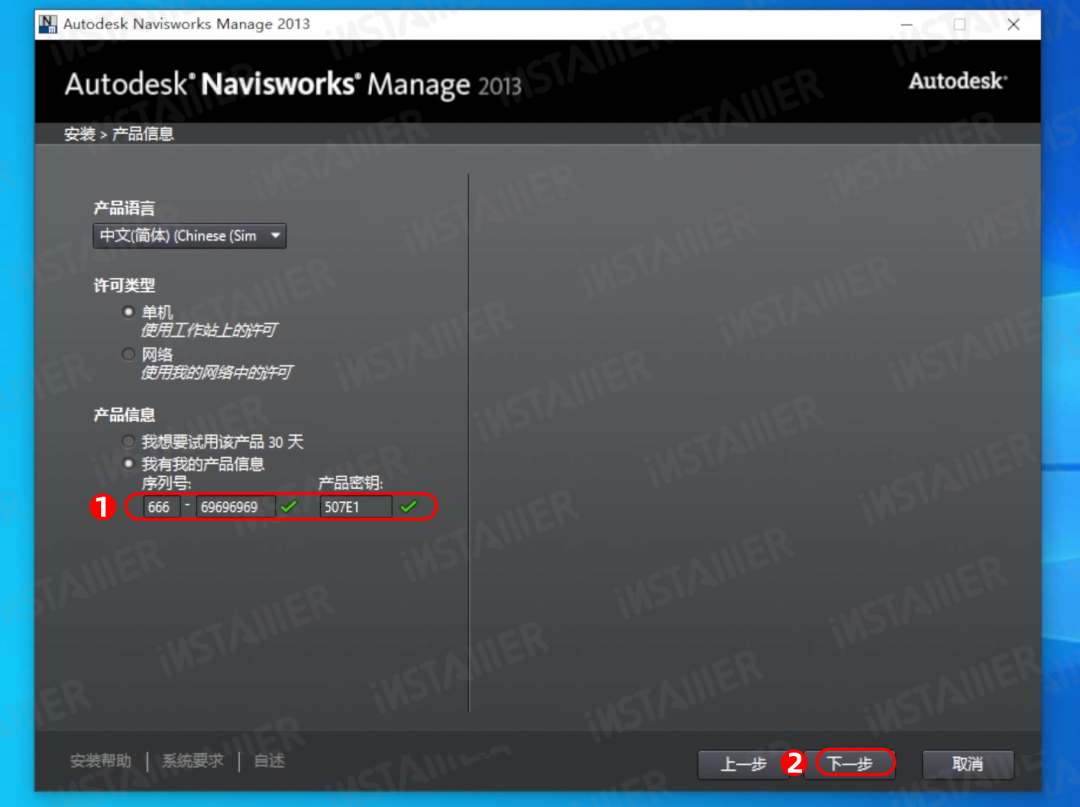Minimize the Navisworks installer window
Screen dimensions: 1080x807
[x=906, y=24]
